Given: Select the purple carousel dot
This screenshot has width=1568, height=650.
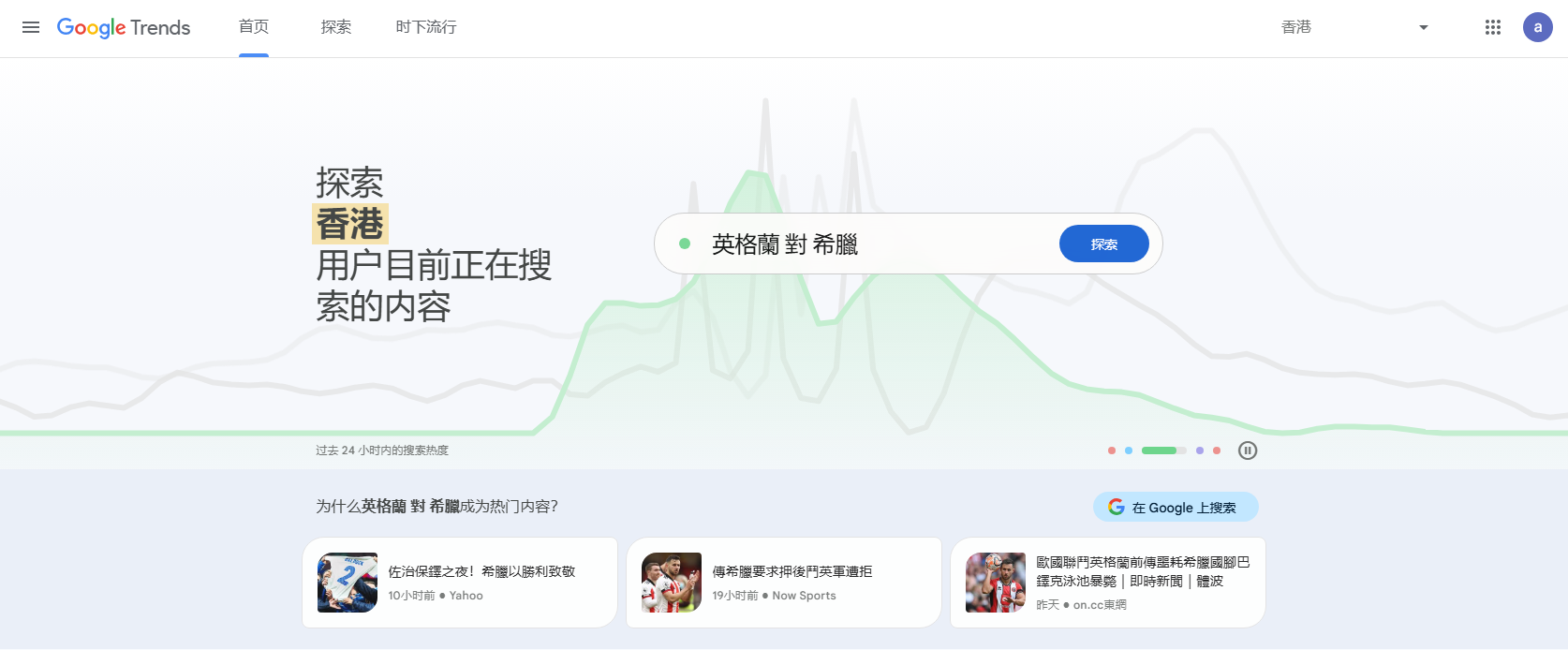Looking at the screenshot, I should (1200, 451).
